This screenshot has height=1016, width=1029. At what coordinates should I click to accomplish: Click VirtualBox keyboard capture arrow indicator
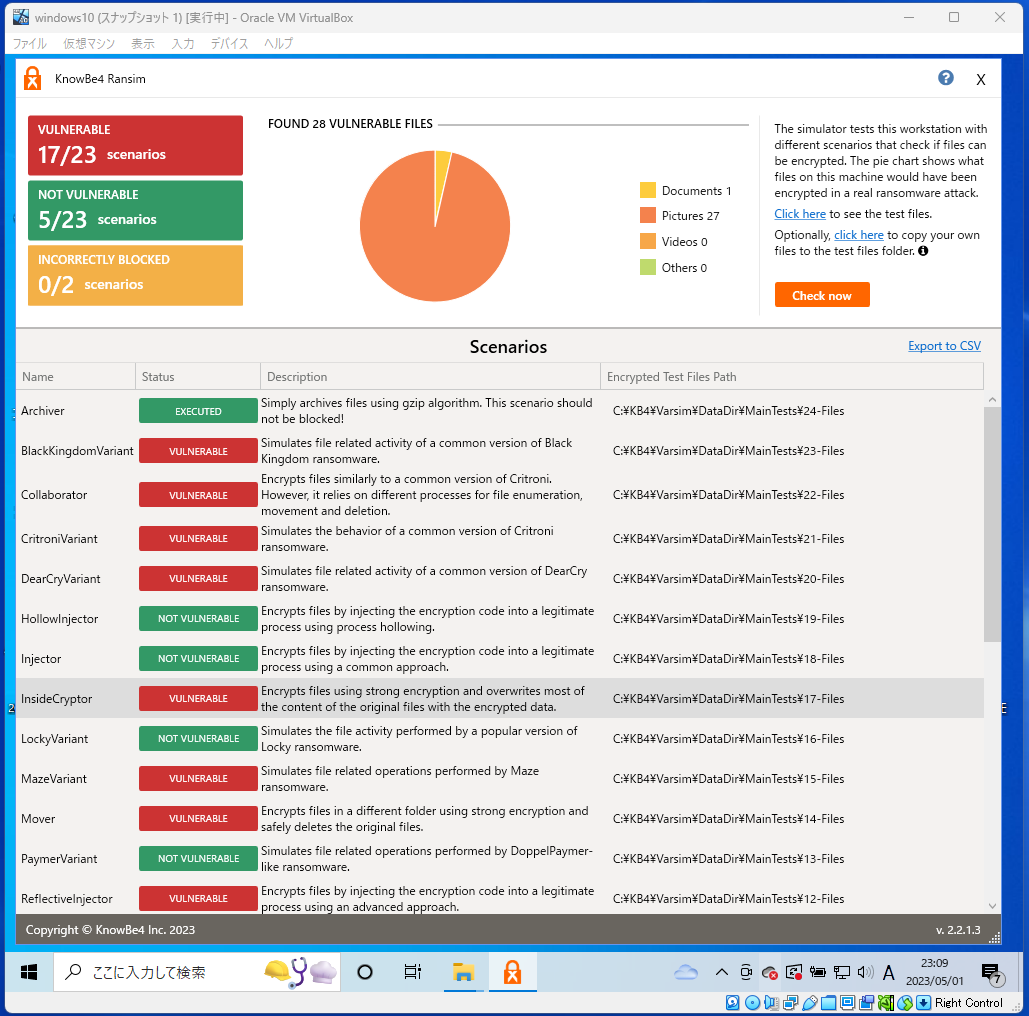(x=923, y=1002)
